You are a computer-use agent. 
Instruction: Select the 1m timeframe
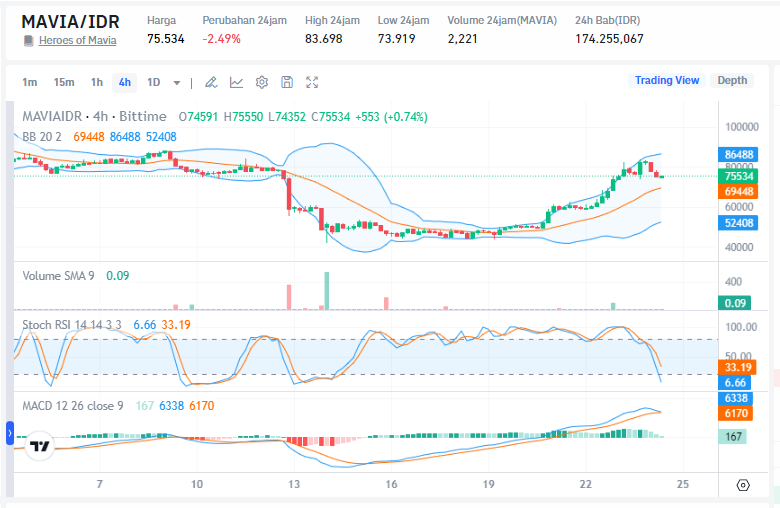pos(29,82)
